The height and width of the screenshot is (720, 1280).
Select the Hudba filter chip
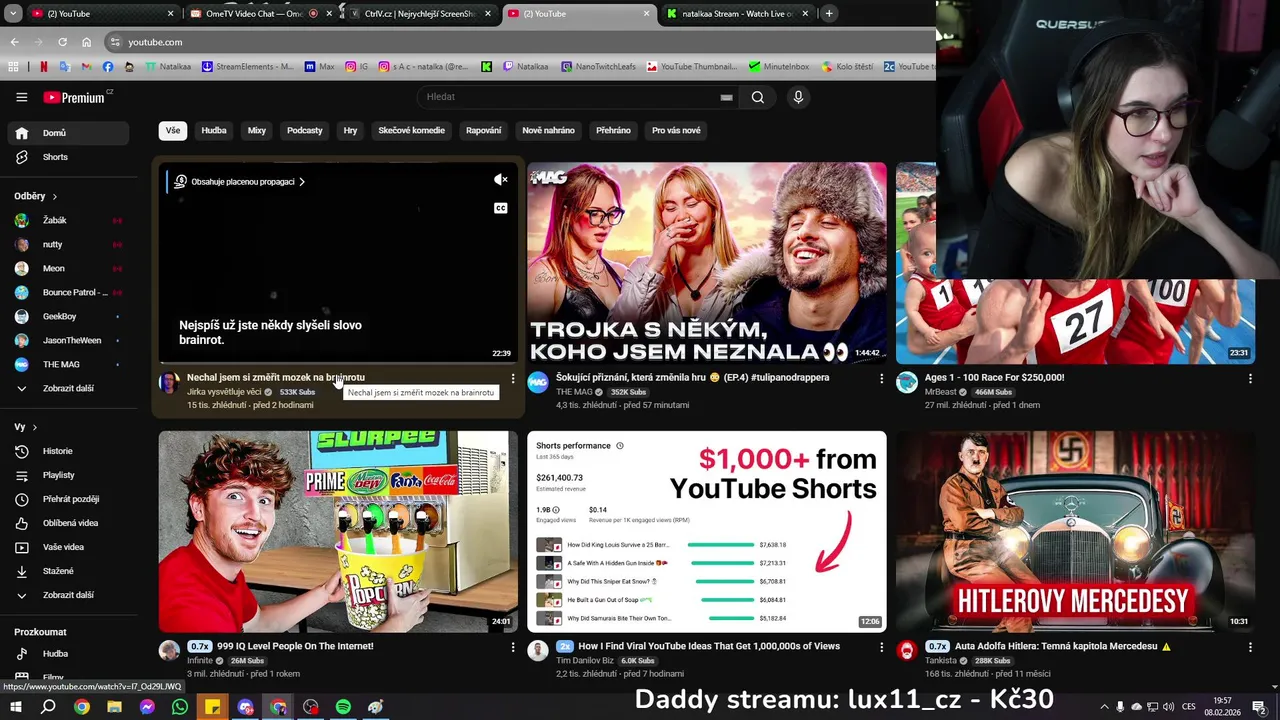[x=214, y=130]
